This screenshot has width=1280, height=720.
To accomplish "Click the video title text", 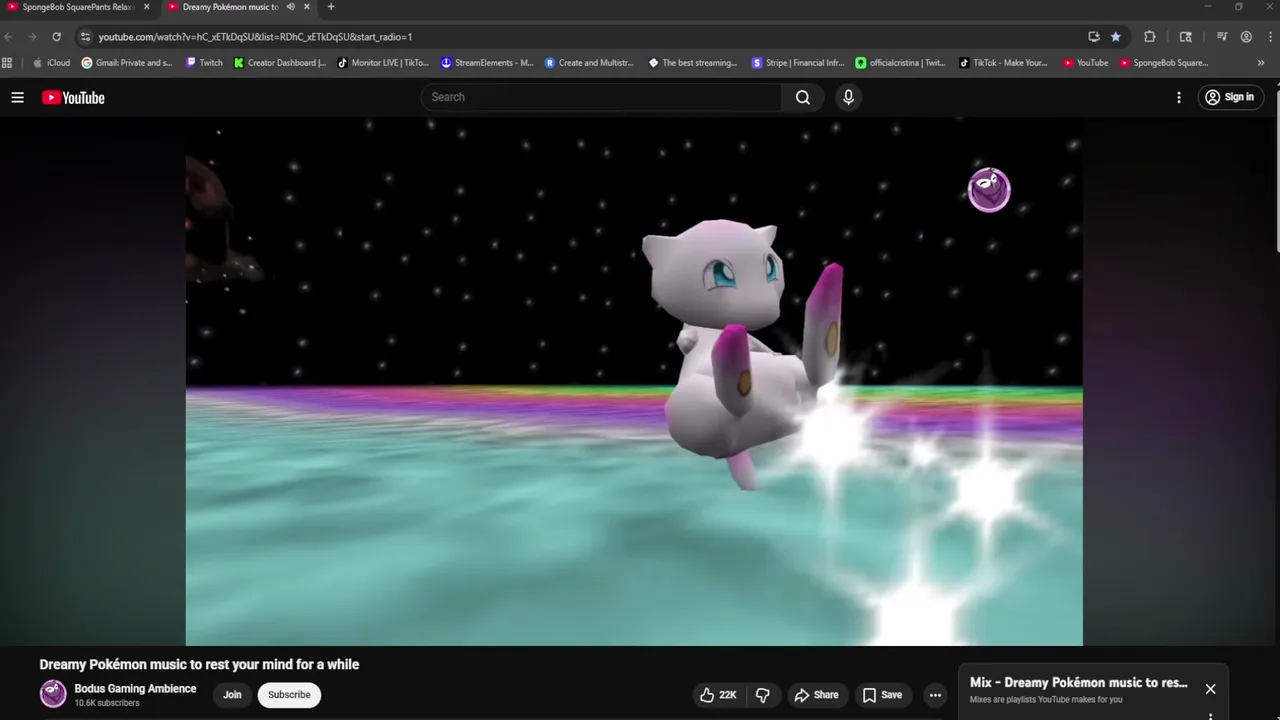I will click(x=199, y=665).
